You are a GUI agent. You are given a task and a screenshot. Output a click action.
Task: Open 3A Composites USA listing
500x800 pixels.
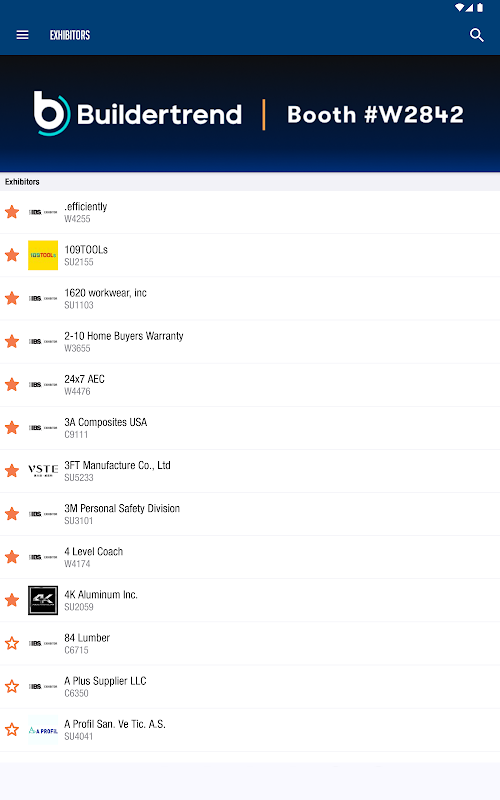click(250, 428)
